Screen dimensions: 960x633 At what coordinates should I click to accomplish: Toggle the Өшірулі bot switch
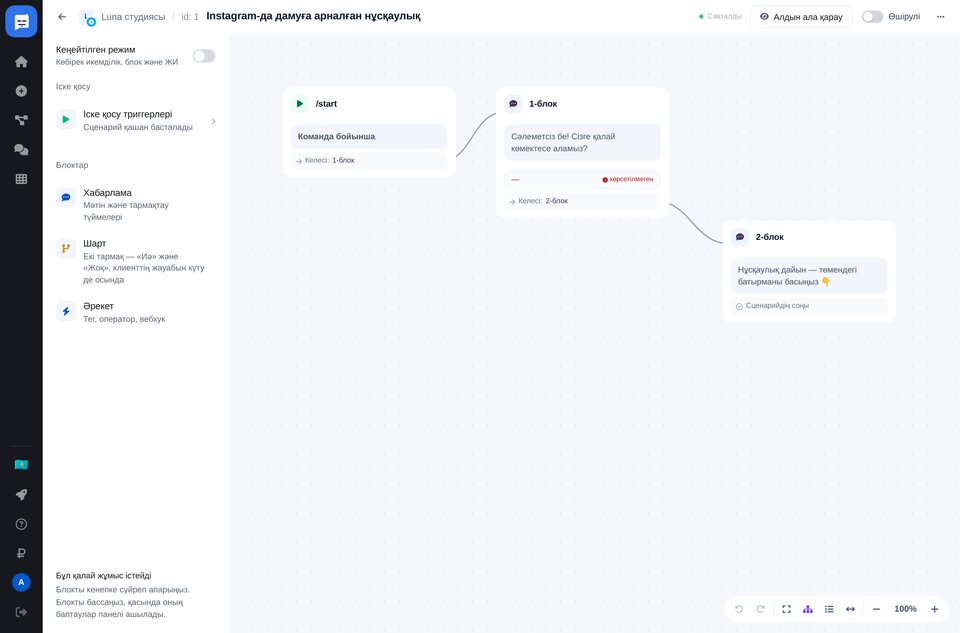(872, 17)
